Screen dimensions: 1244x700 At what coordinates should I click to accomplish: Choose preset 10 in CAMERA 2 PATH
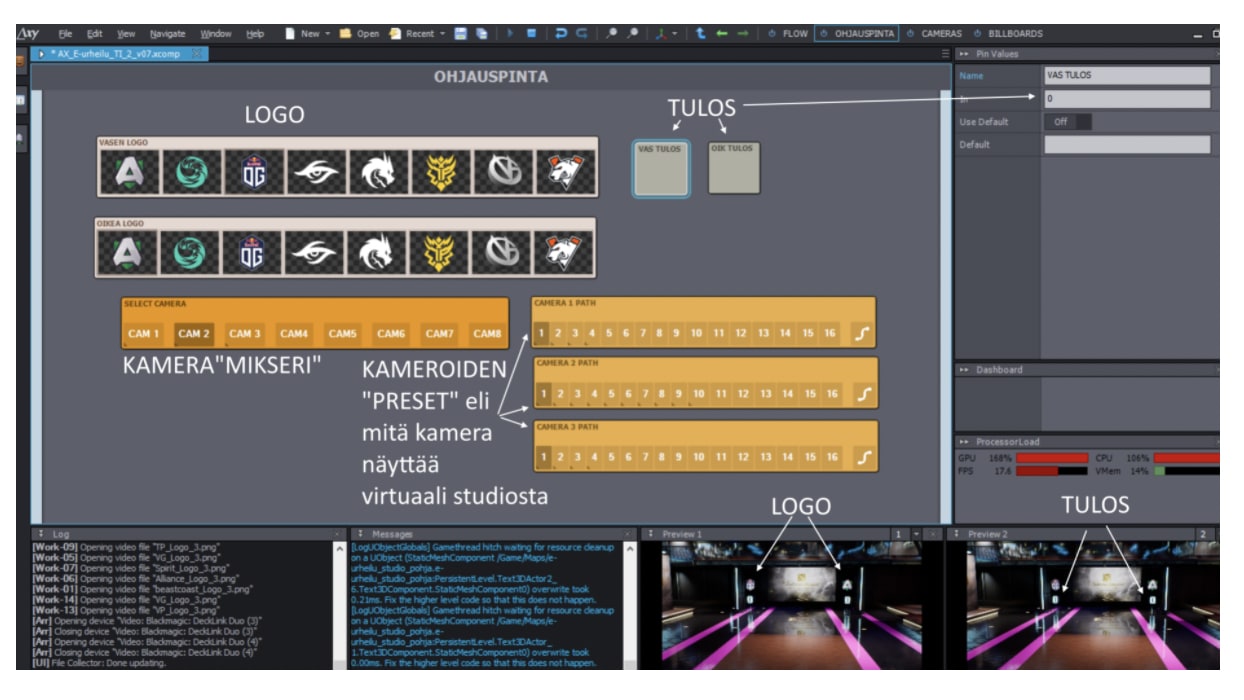pos(698,394)
